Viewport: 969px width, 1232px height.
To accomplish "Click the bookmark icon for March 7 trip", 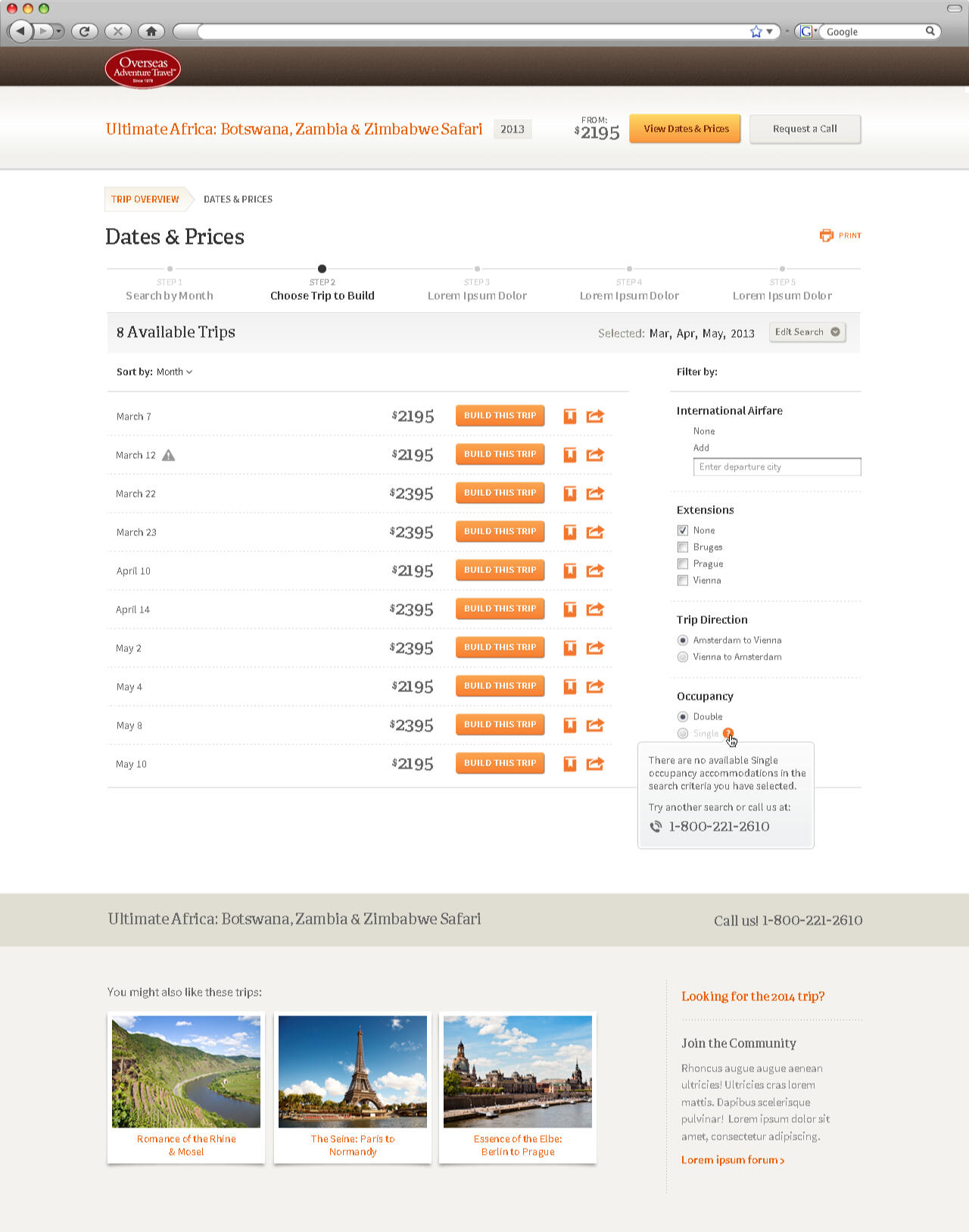I will pos(570,416).
